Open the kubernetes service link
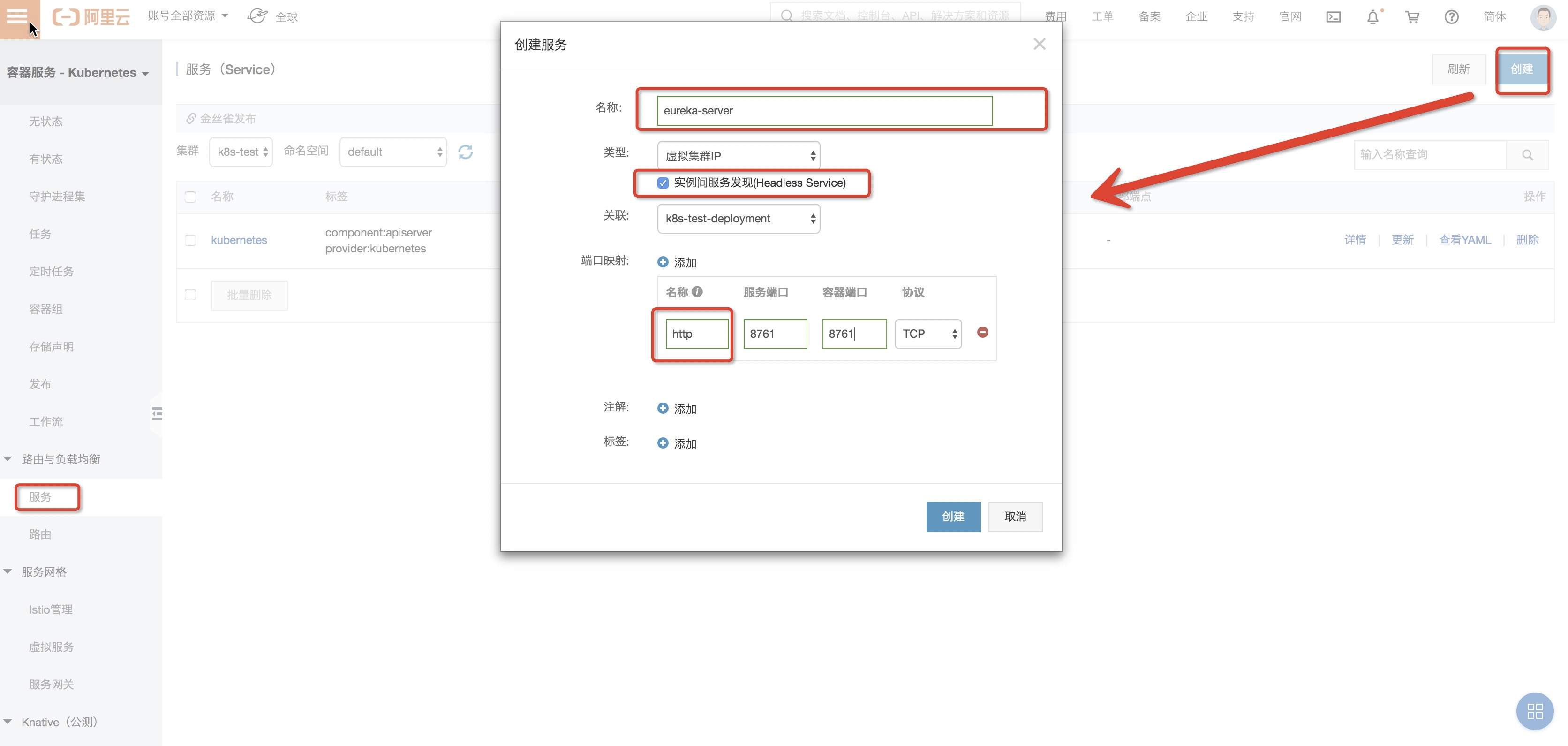Viewport: 1568px width, 746px height. pos(239,240)
